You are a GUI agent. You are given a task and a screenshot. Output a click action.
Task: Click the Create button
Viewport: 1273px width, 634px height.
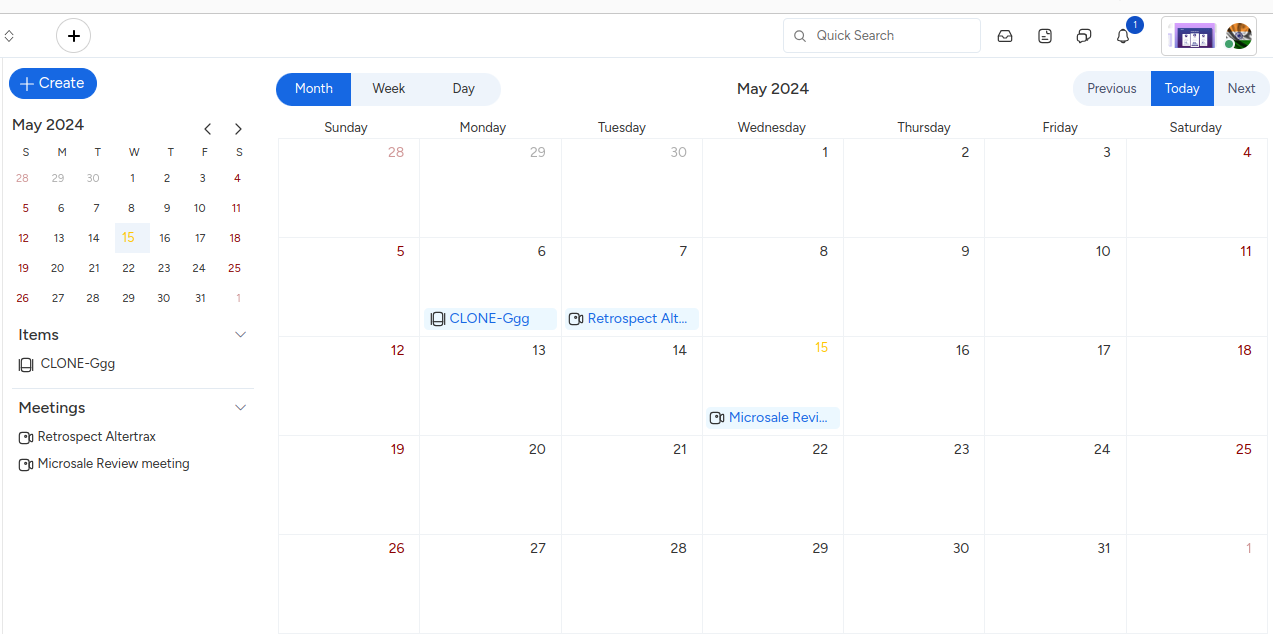point(53,84)
